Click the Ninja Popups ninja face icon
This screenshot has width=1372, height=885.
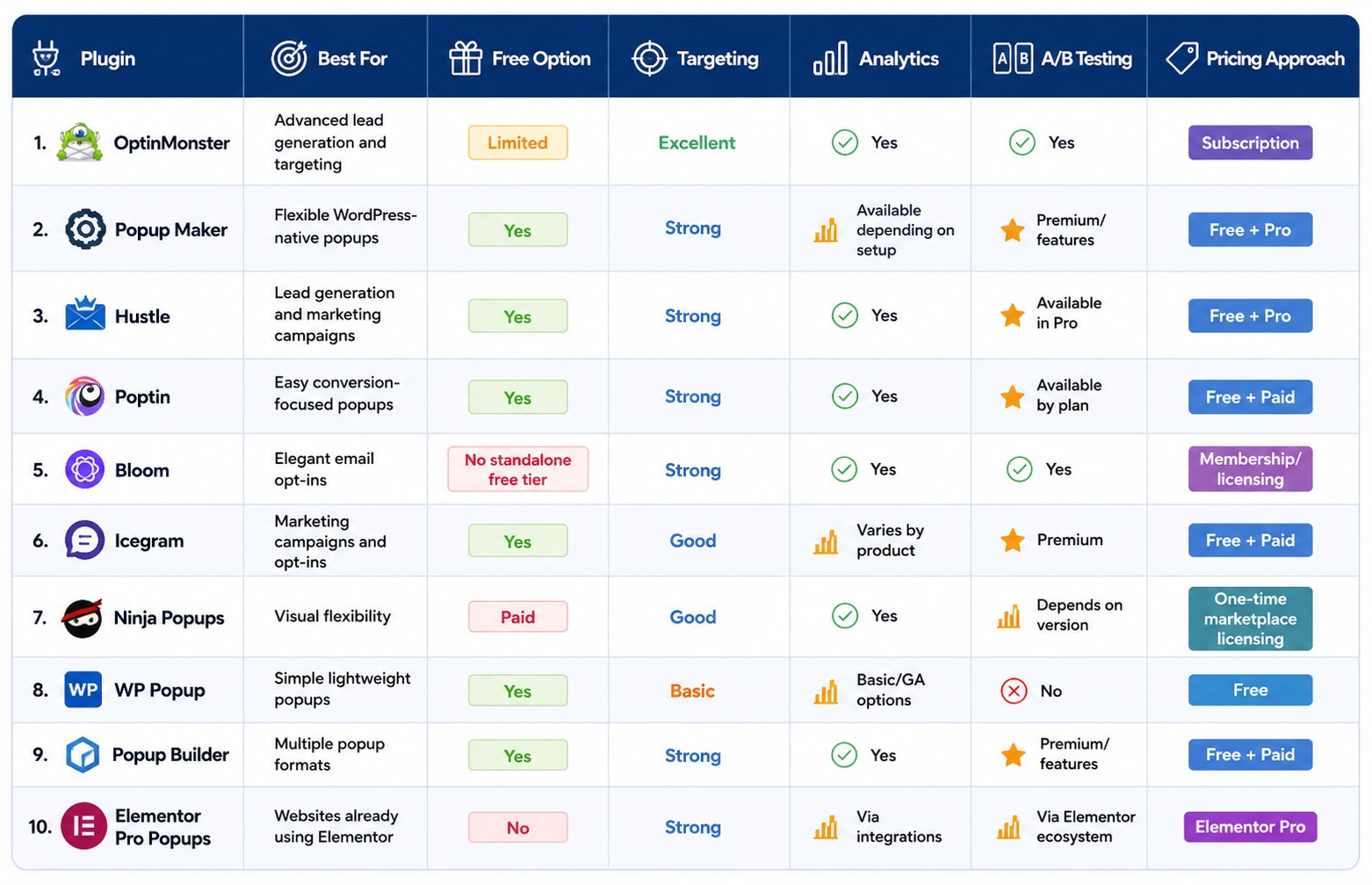pos(82,618)
